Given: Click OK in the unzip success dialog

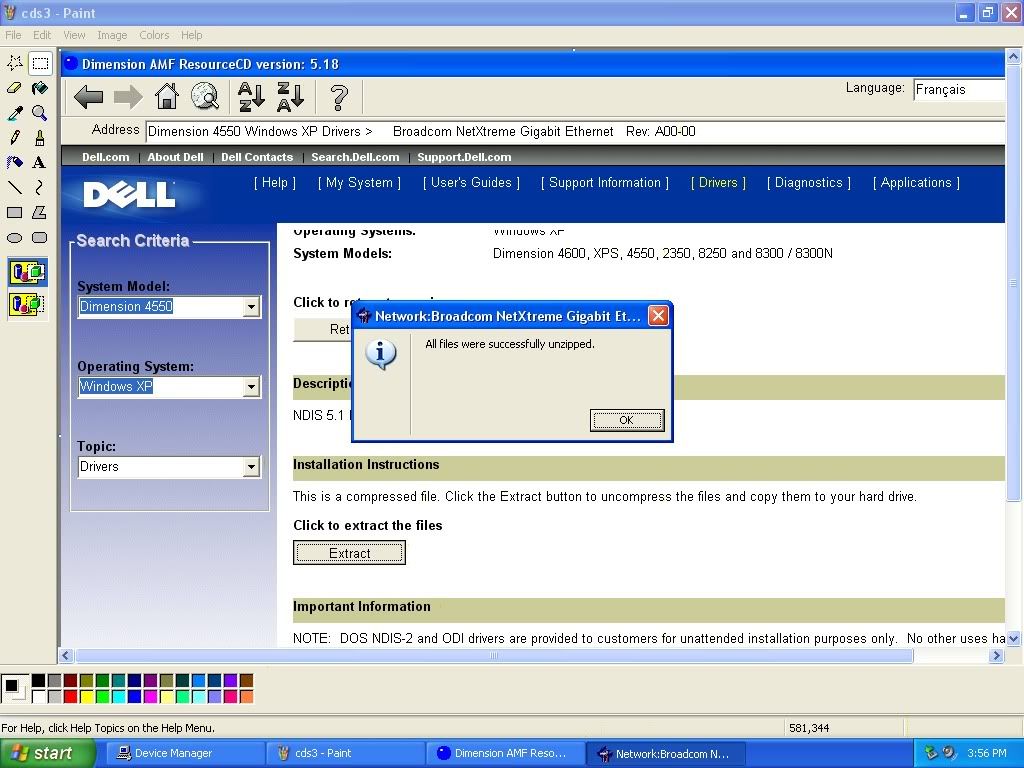Looking at the screenshot, I should 627,420.
